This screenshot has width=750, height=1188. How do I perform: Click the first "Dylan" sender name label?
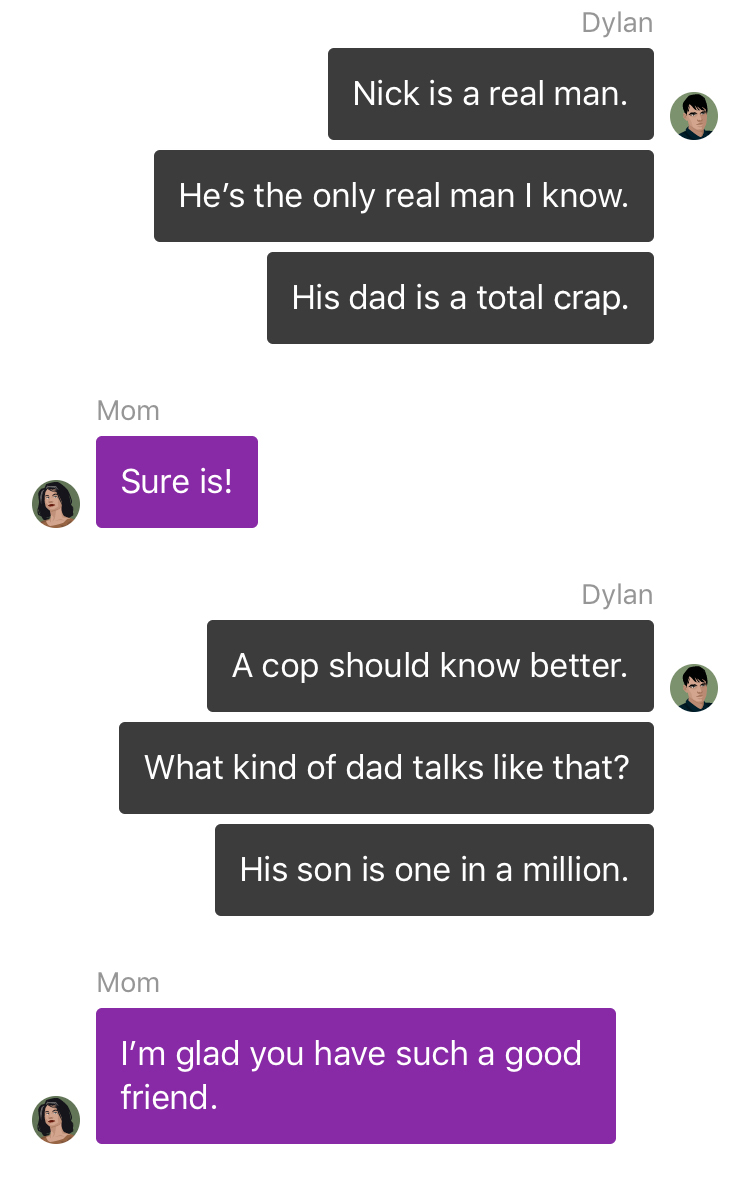click(617, 23)
